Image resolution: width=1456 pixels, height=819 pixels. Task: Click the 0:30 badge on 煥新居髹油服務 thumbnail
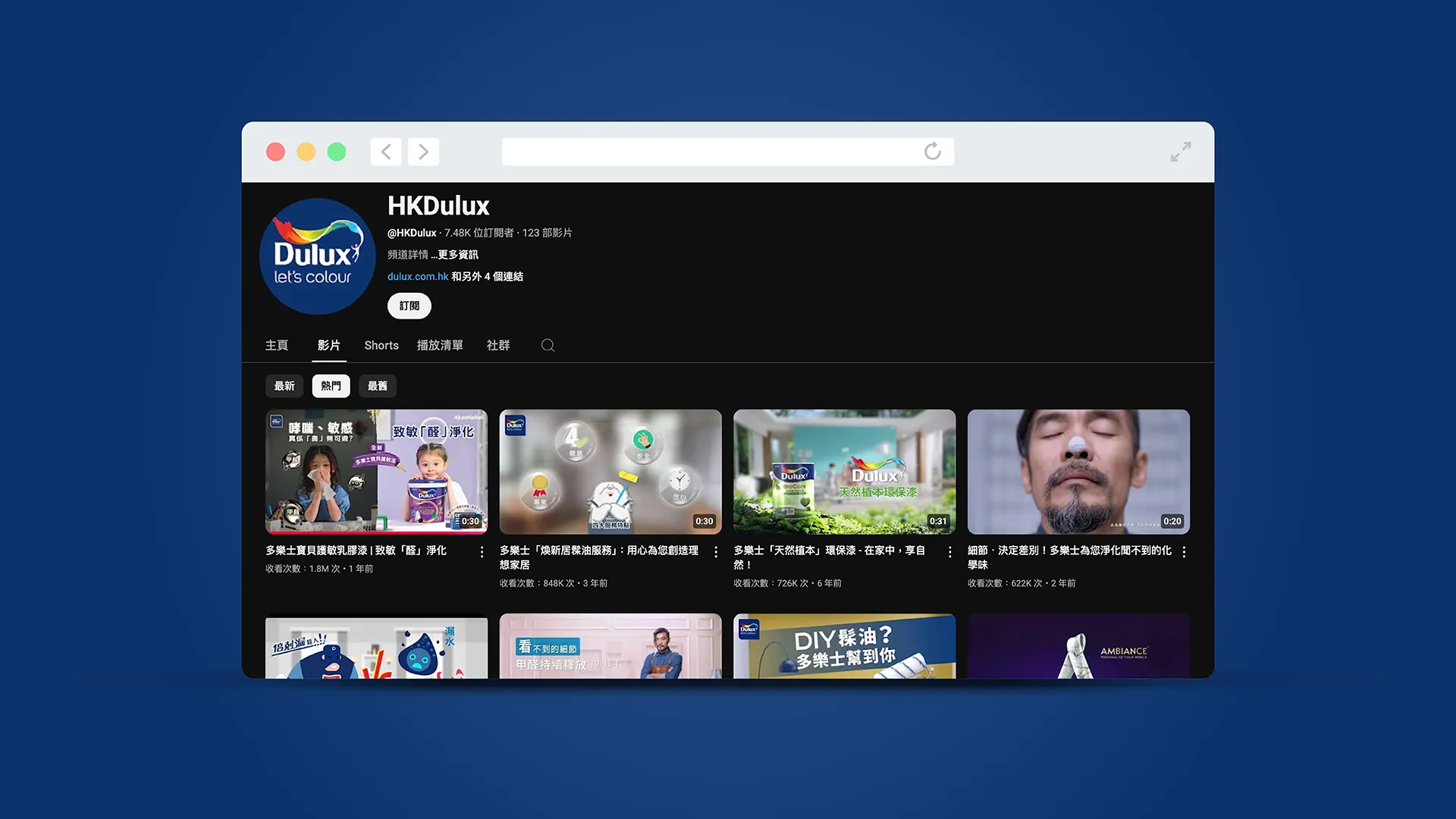tap(704, 521)
